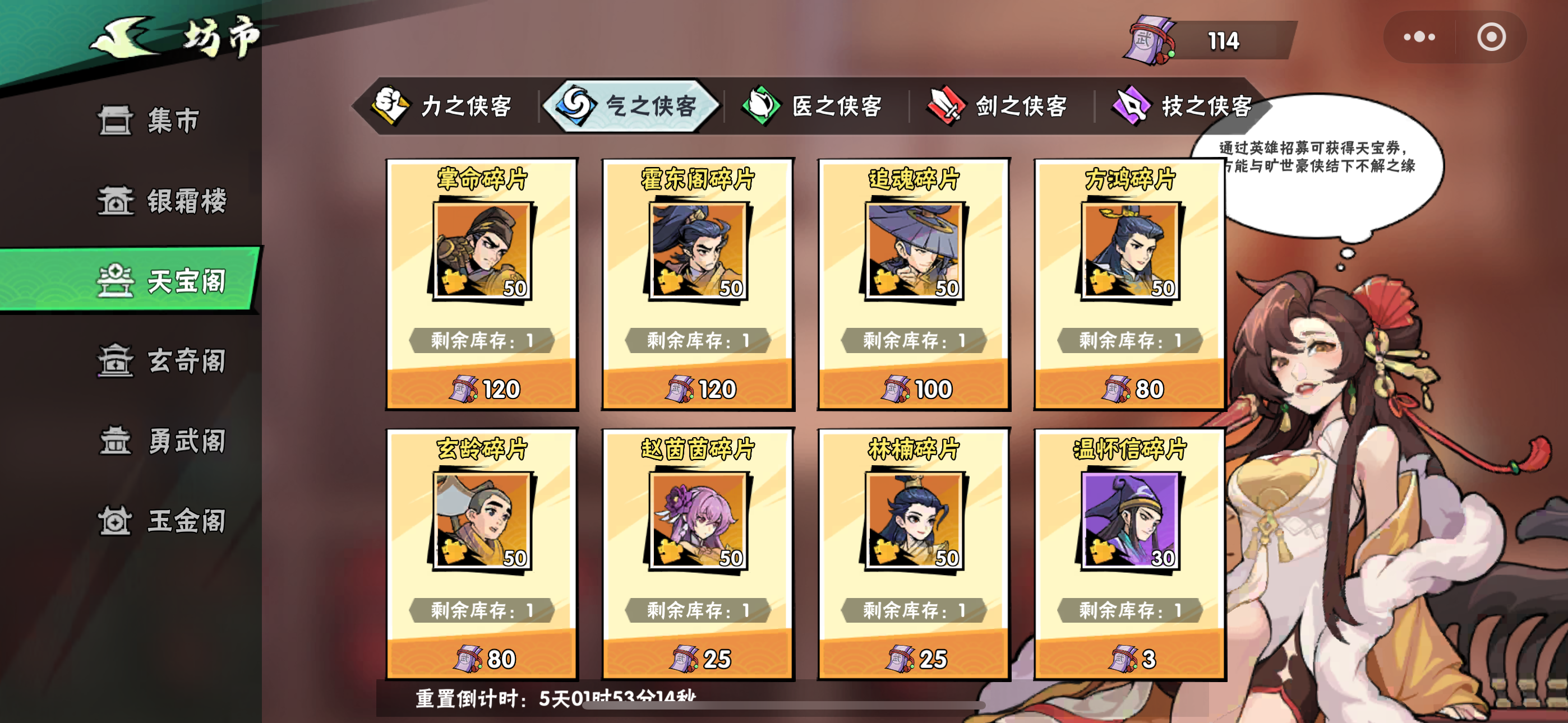1568x723 pixels.
Task: Select the 追魂 hero portrait thumbnail
Action: click(x=914, y=251)
